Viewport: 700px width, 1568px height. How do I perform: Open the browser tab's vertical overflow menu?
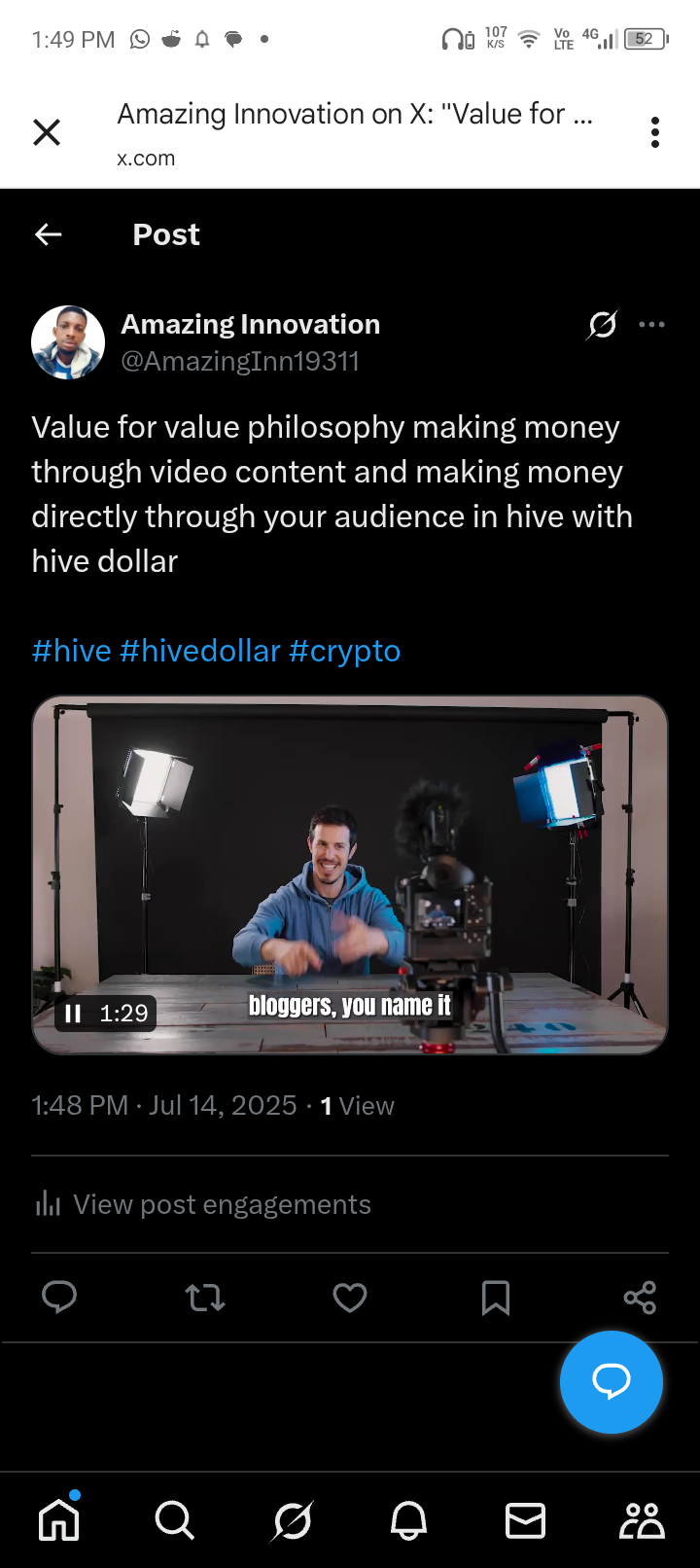click(655, 132)
